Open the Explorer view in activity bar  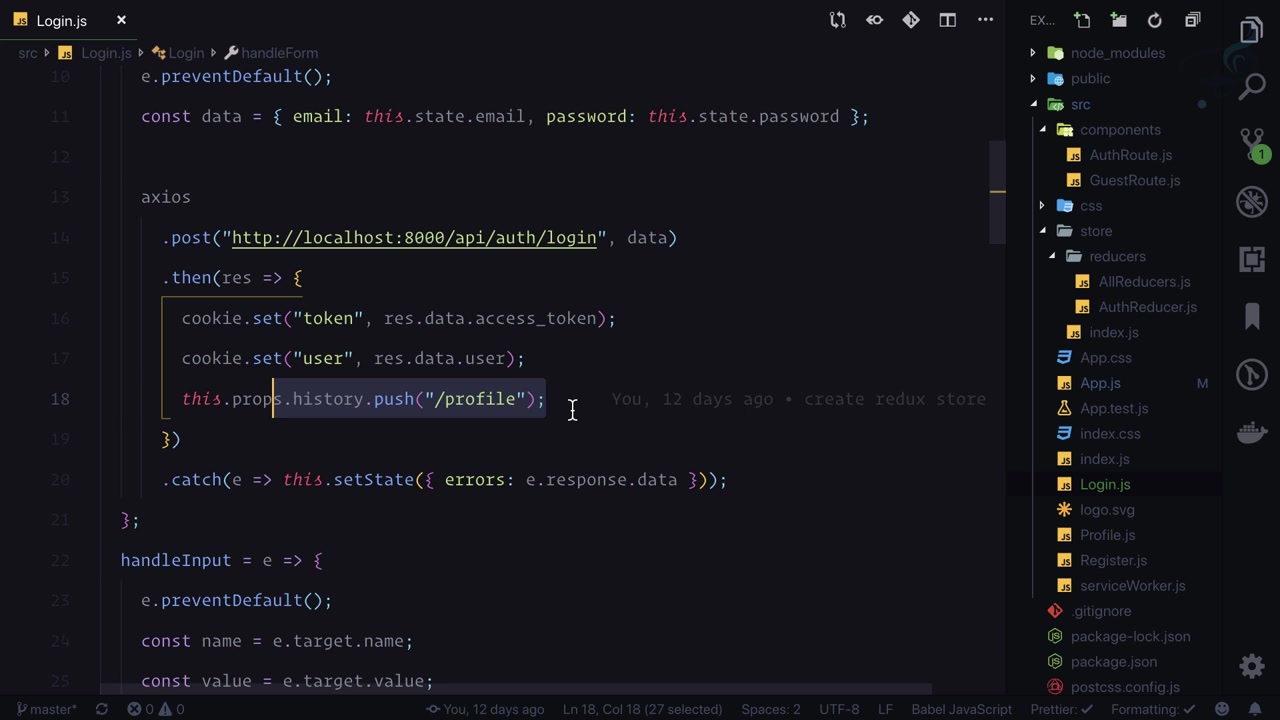pos(1252,30)
